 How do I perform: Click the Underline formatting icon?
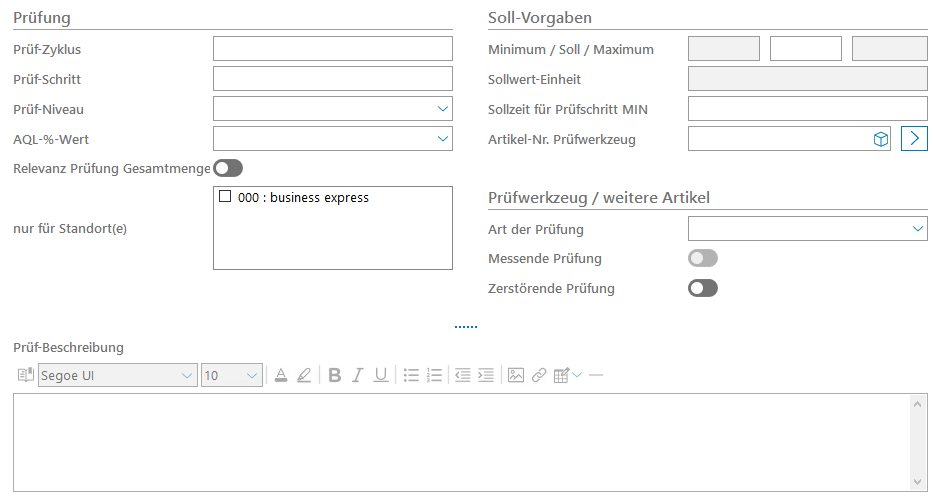tap(381, 375)
